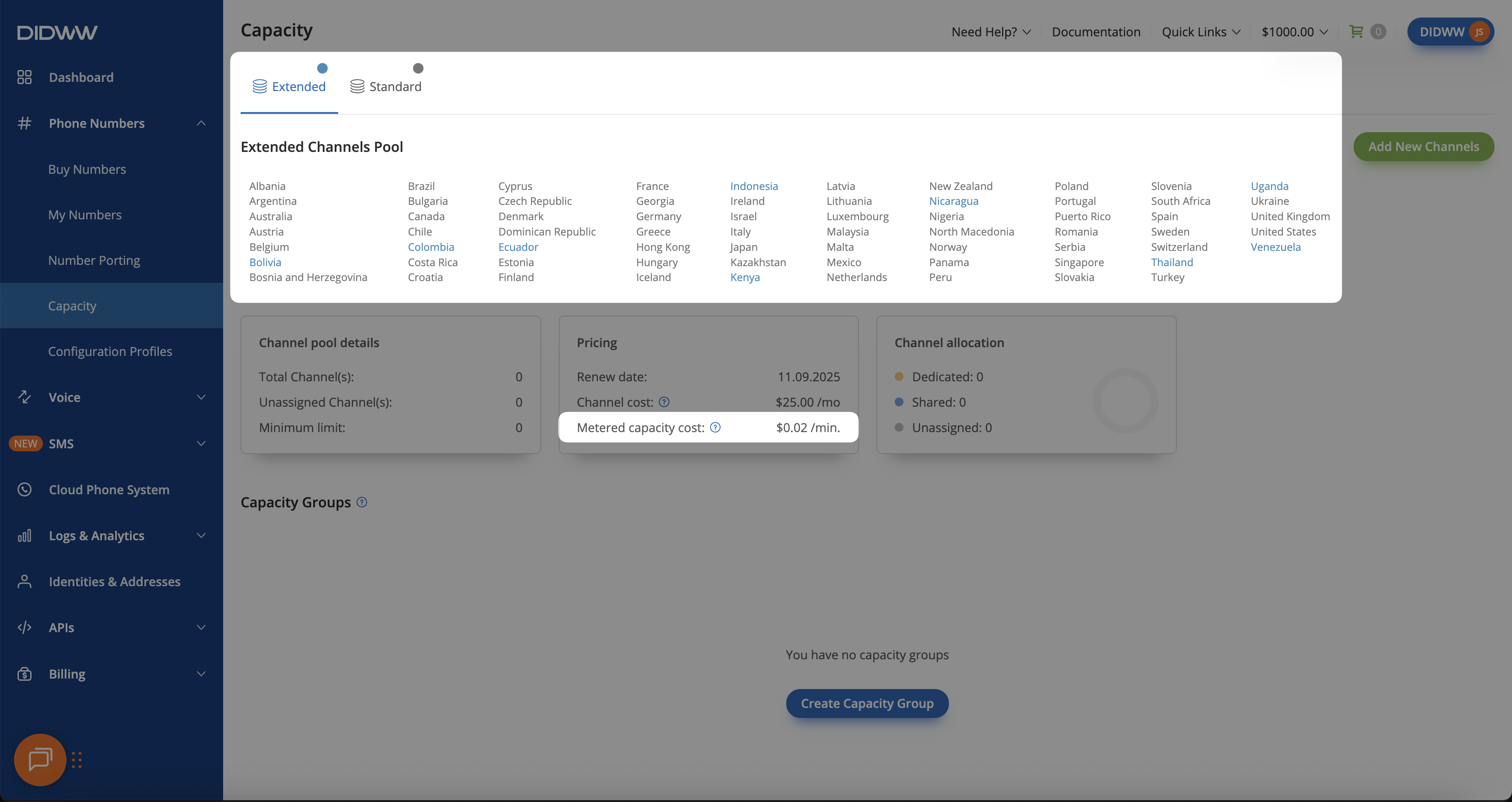Click the Shared legend color dot
This screenshot has height=802, width=1512.
[899, 402]
